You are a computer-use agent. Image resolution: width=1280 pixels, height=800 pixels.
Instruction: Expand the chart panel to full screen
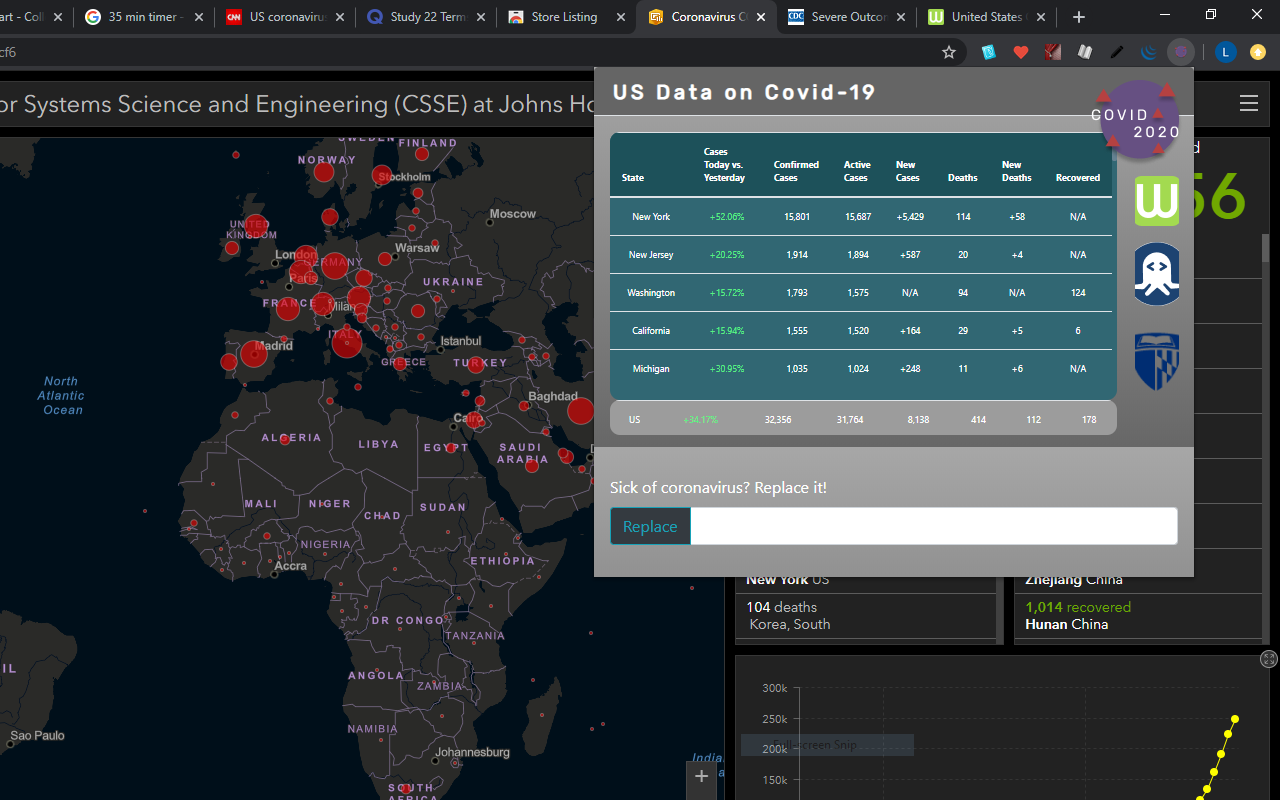point(1269,659)
